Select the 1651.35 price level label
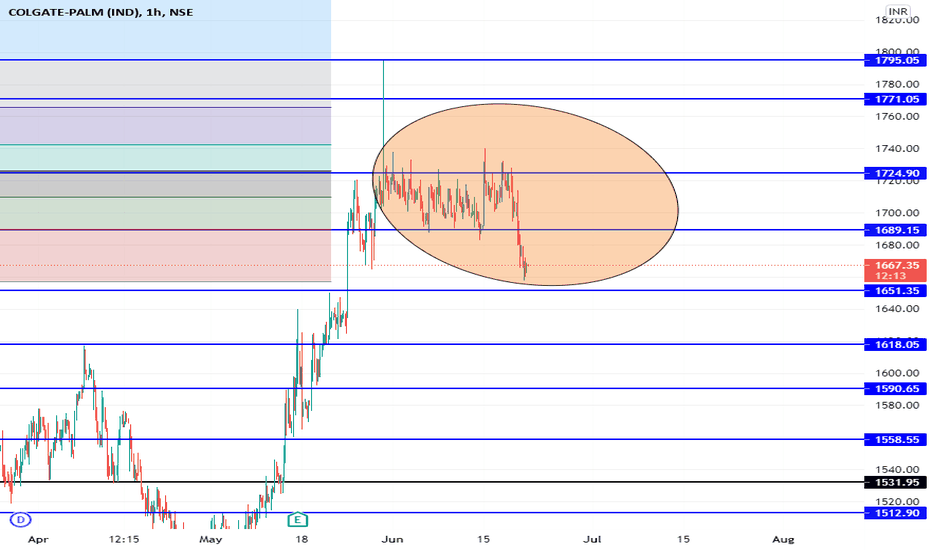Image resolution: width=932 pixels, height=550 pixels. point(895,291)
